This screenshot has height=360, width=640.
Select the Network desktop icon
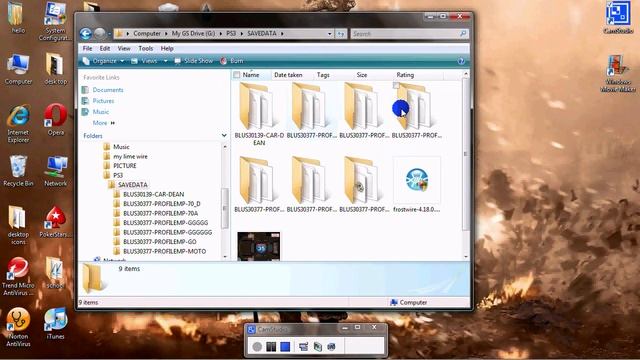click(x=56, y=171)
